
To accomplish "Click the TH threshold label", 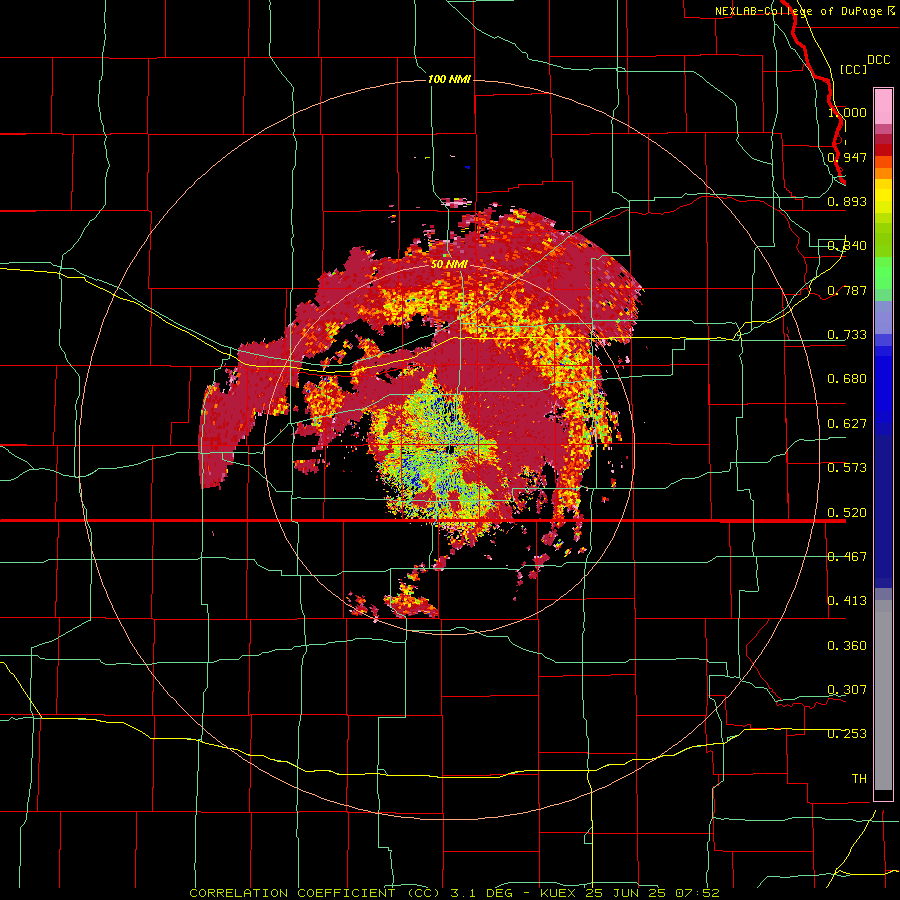I will 859,779.
